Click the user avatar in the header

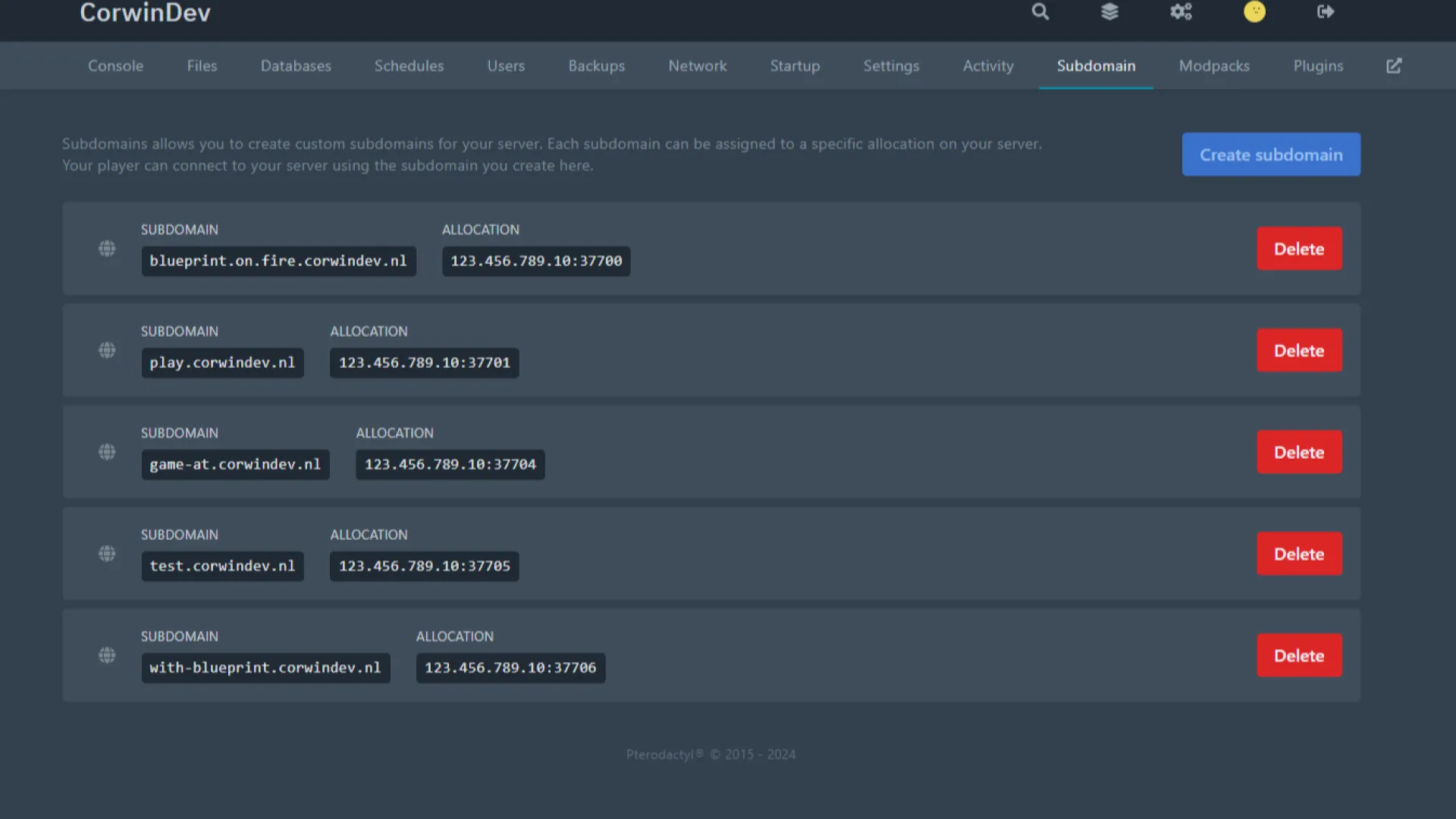1254,11
